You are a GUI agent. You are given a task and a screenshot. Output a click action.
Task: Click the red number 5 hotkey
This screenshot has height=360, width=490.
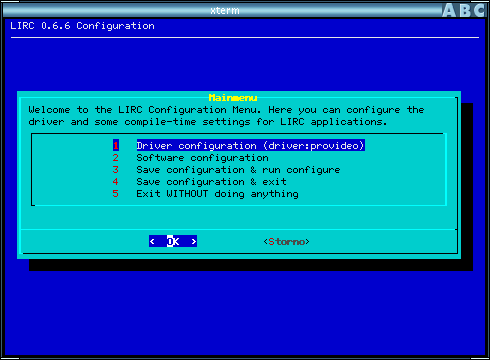(116, 194)
